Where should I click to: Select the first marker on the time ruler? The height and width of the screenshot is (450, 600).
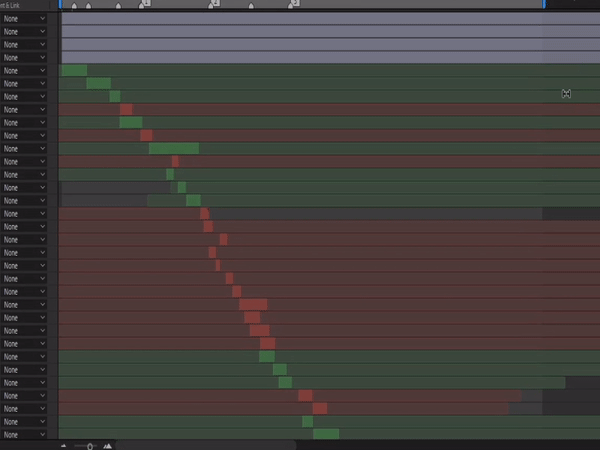coord(74,6)
